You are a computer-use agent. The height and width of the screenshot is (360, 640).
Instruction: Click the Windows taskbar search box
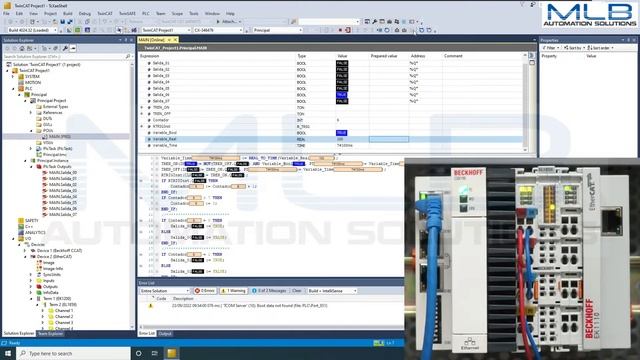coord(73,353)
